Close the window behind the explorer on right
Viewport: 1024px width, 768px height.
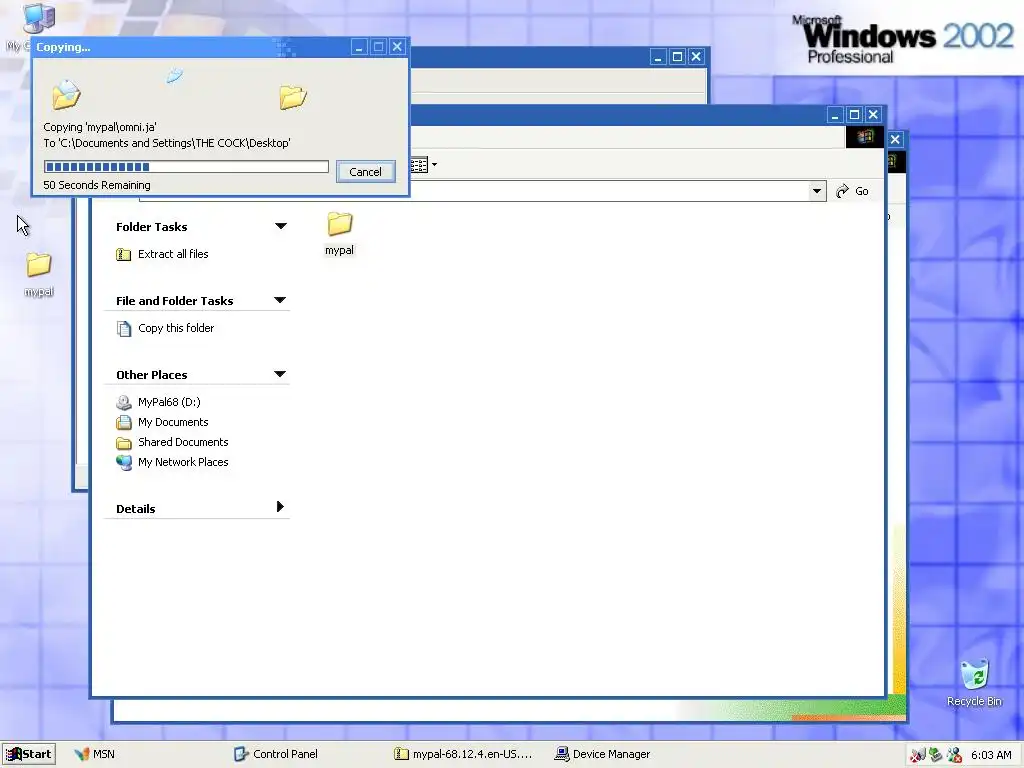(895, 139)
